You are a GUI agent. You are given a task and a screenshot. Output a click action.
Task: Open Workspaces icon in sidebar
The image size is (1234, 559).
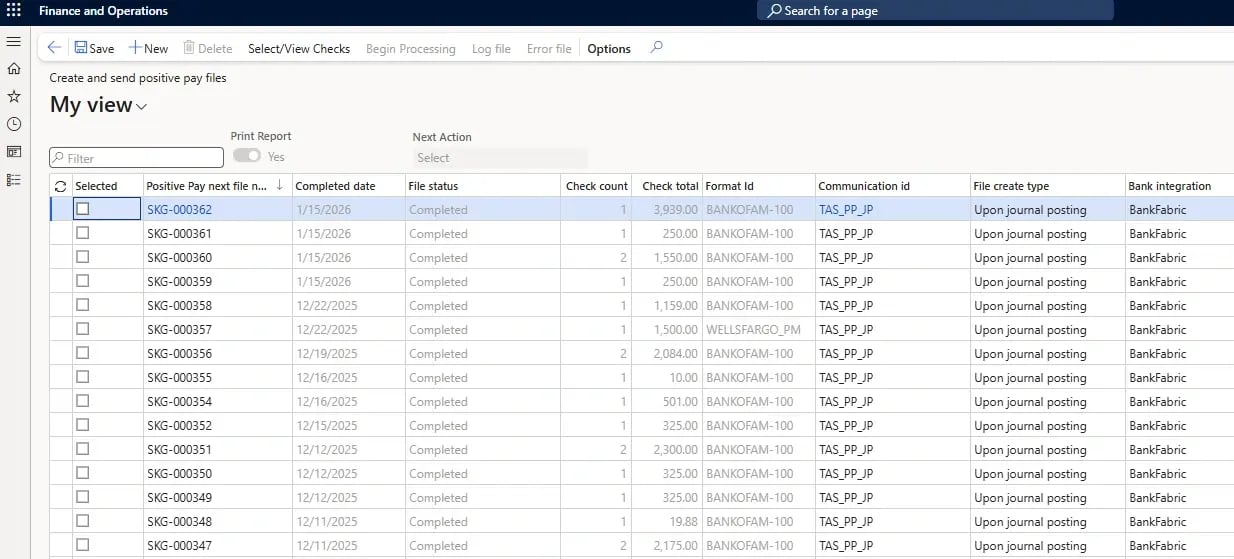tap(14, 152)
